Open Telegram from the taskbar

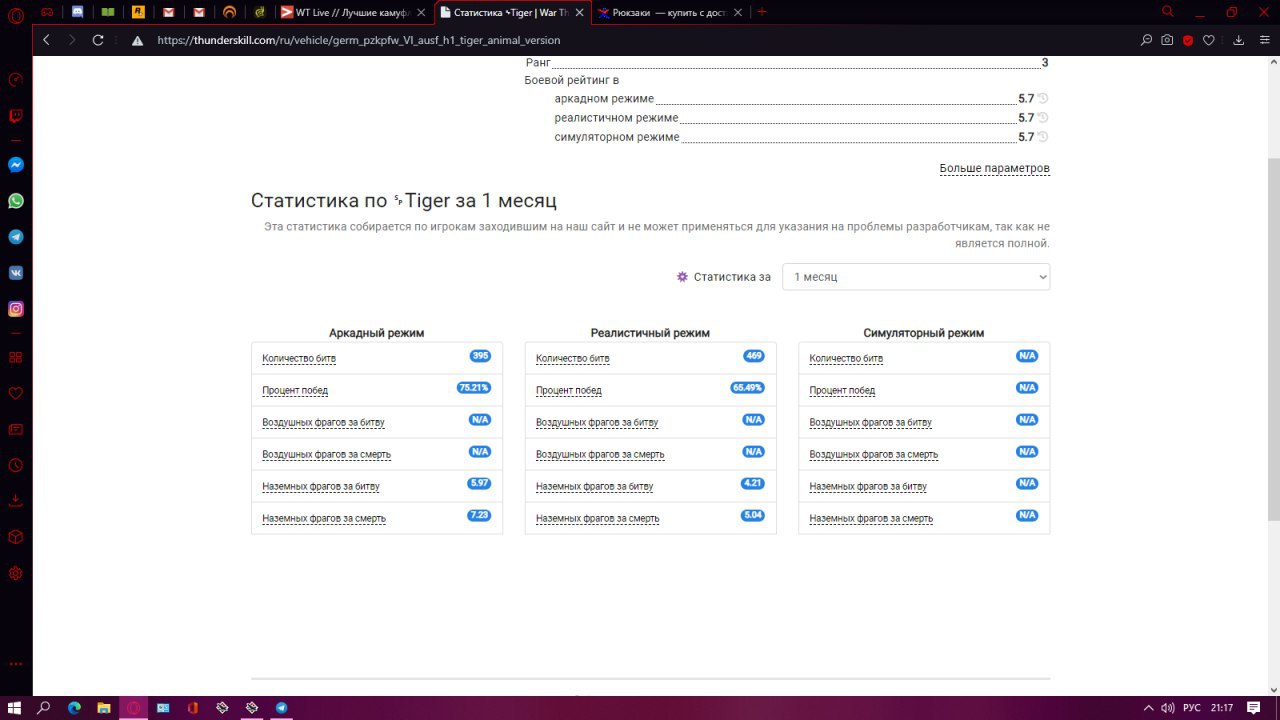[x=281, y=707]
